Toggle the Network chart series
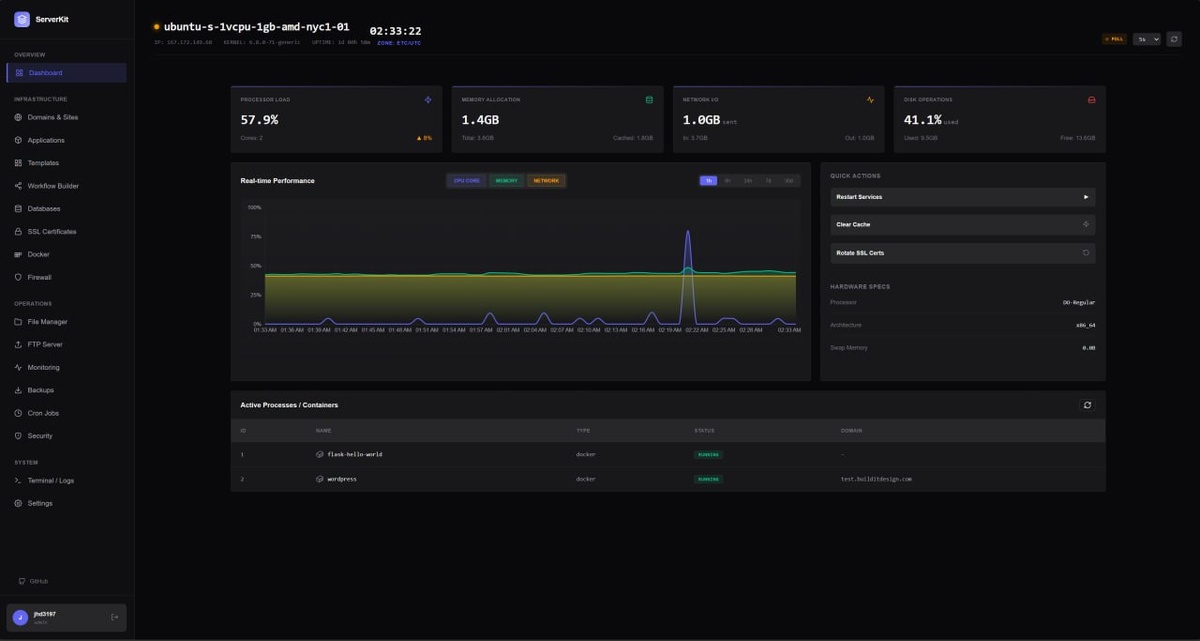 point(546,181)
